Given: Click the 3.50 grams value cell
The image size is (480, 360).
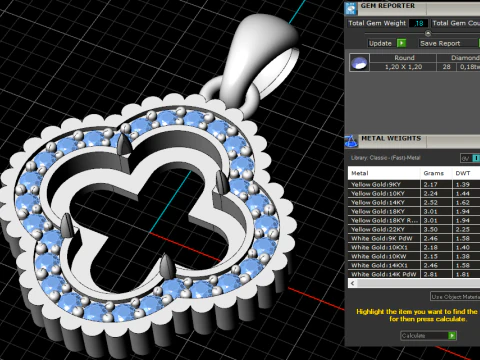Looking at the screenshot, I should 437,229.
